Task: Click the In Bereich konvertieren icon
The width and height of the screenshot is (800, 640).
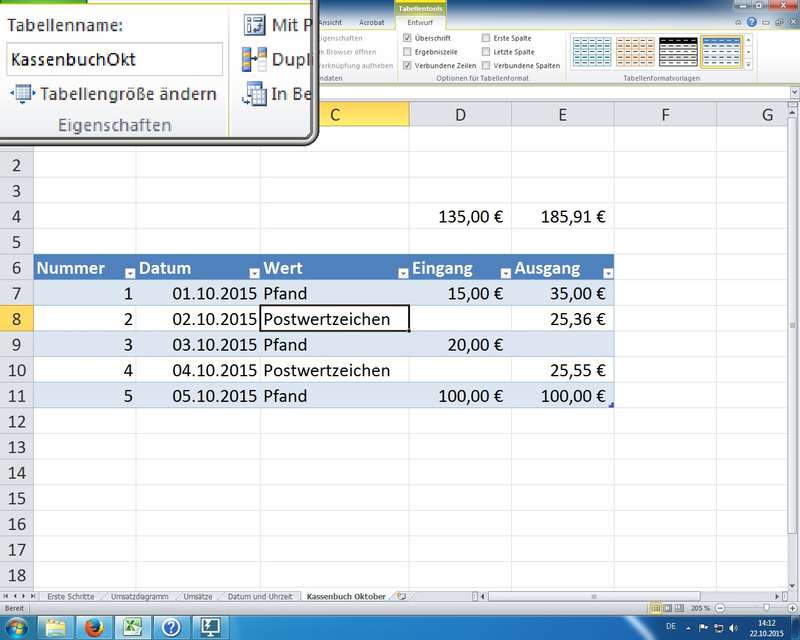Action: (254, 94)
